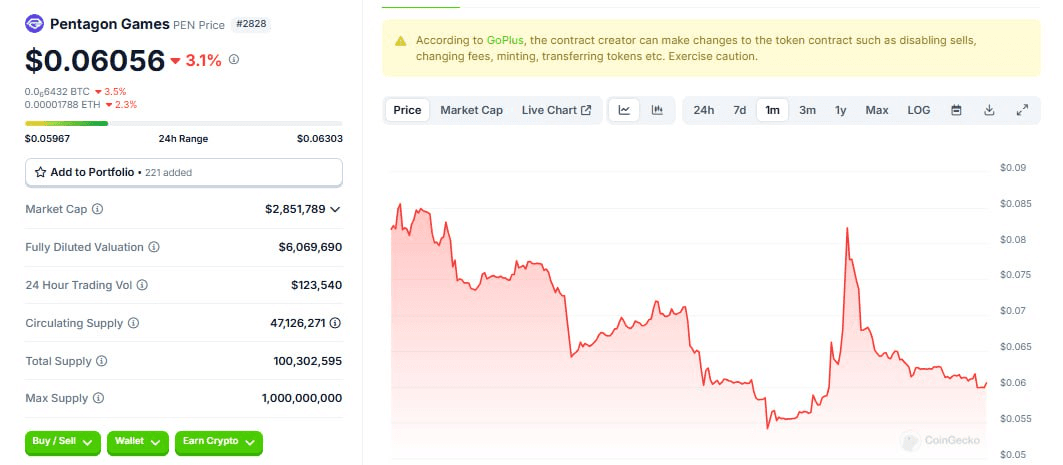
Task: Select the 24h time range
Action: [x=704, y=110]
